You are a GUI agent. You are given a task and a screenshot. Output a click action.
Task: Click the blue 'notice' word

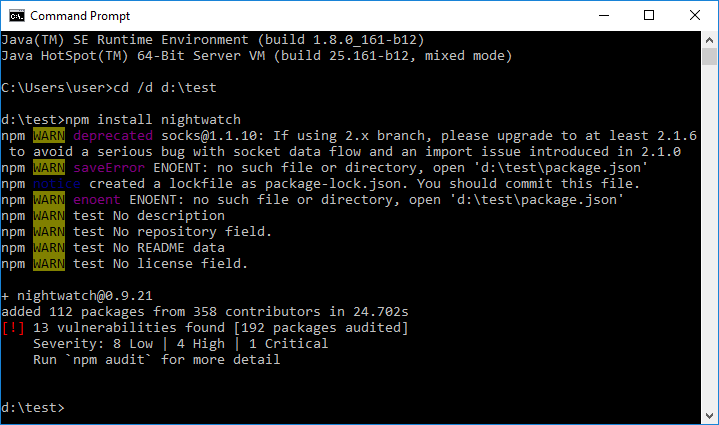coord(57,184)
